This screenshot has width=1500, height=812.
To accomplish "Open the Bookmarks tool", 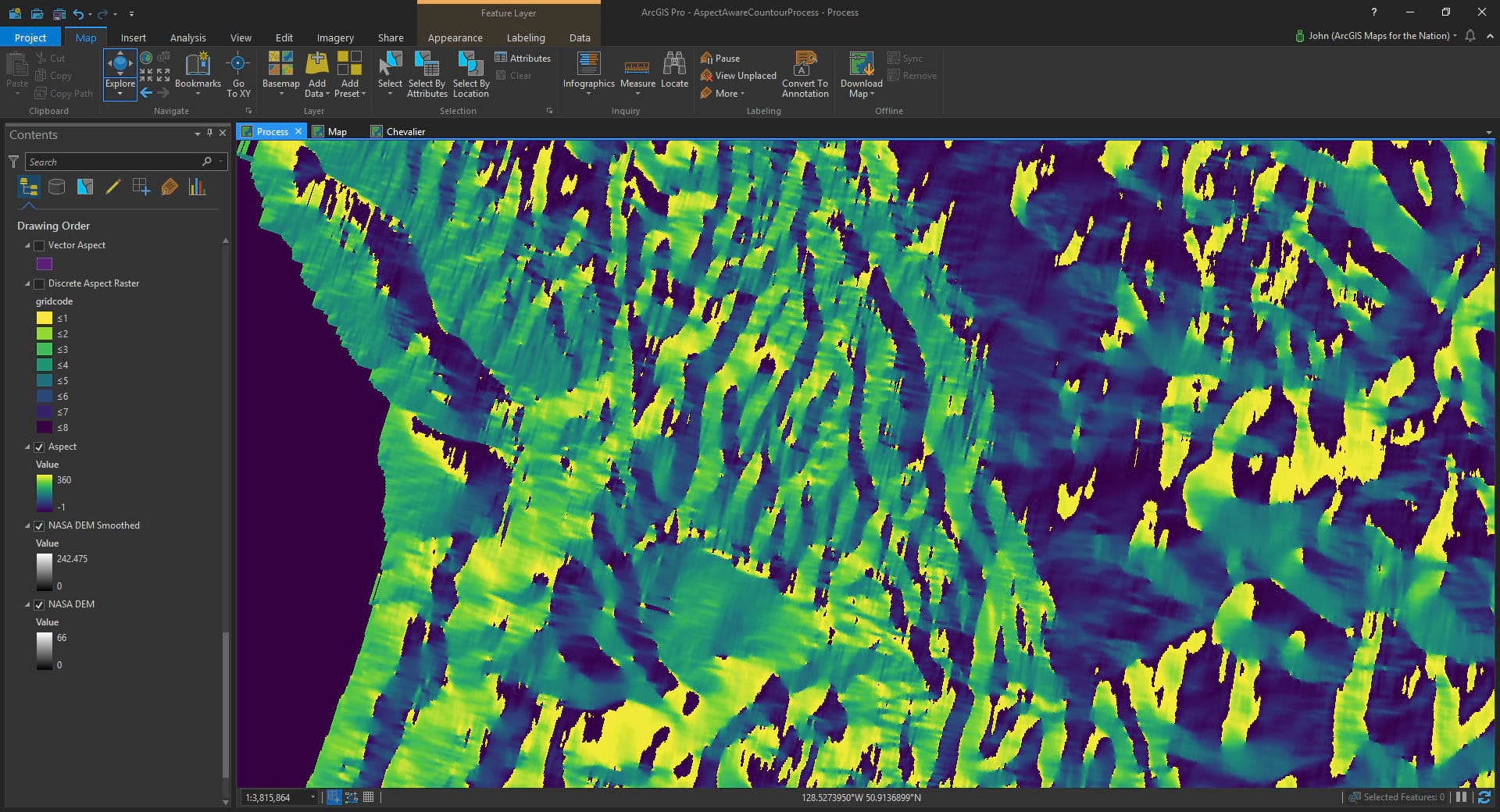I will [x=198, y=66].
